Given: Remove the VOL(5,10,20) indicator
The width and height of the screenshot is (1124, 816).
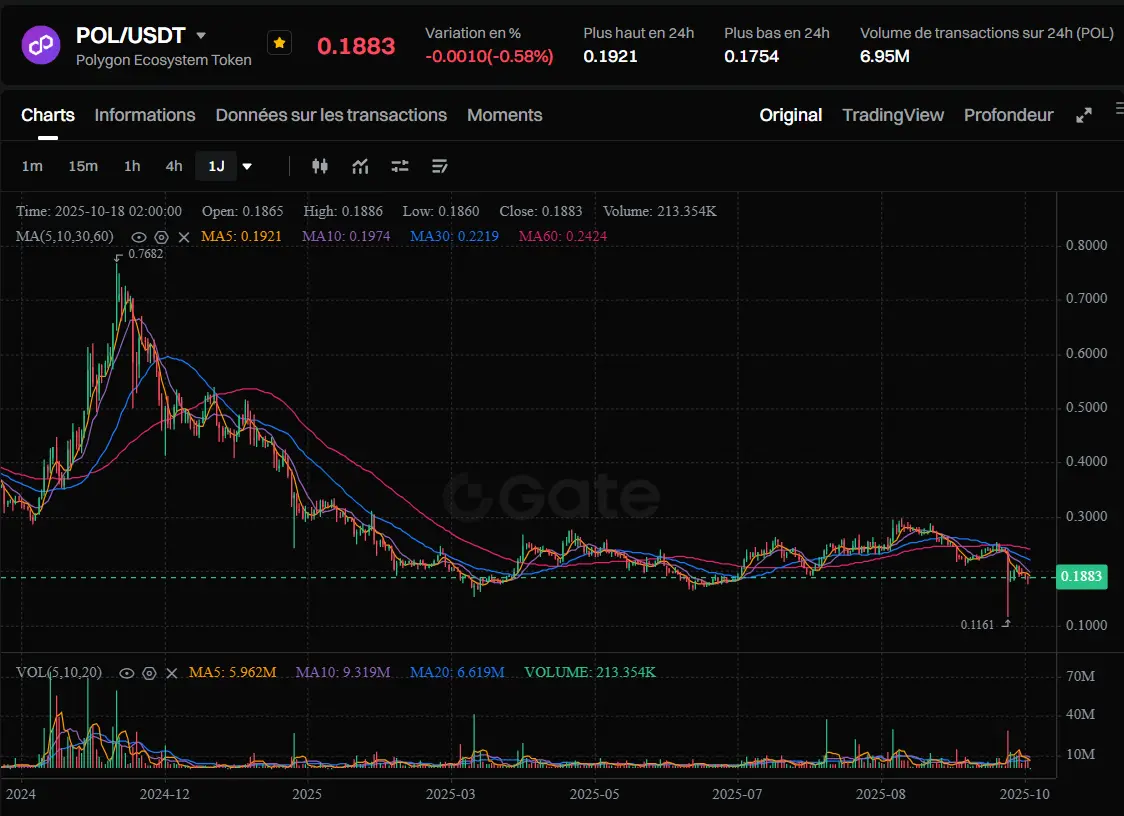Looking at the screenshot, I should pyautogui.click(x=172, y=673).
